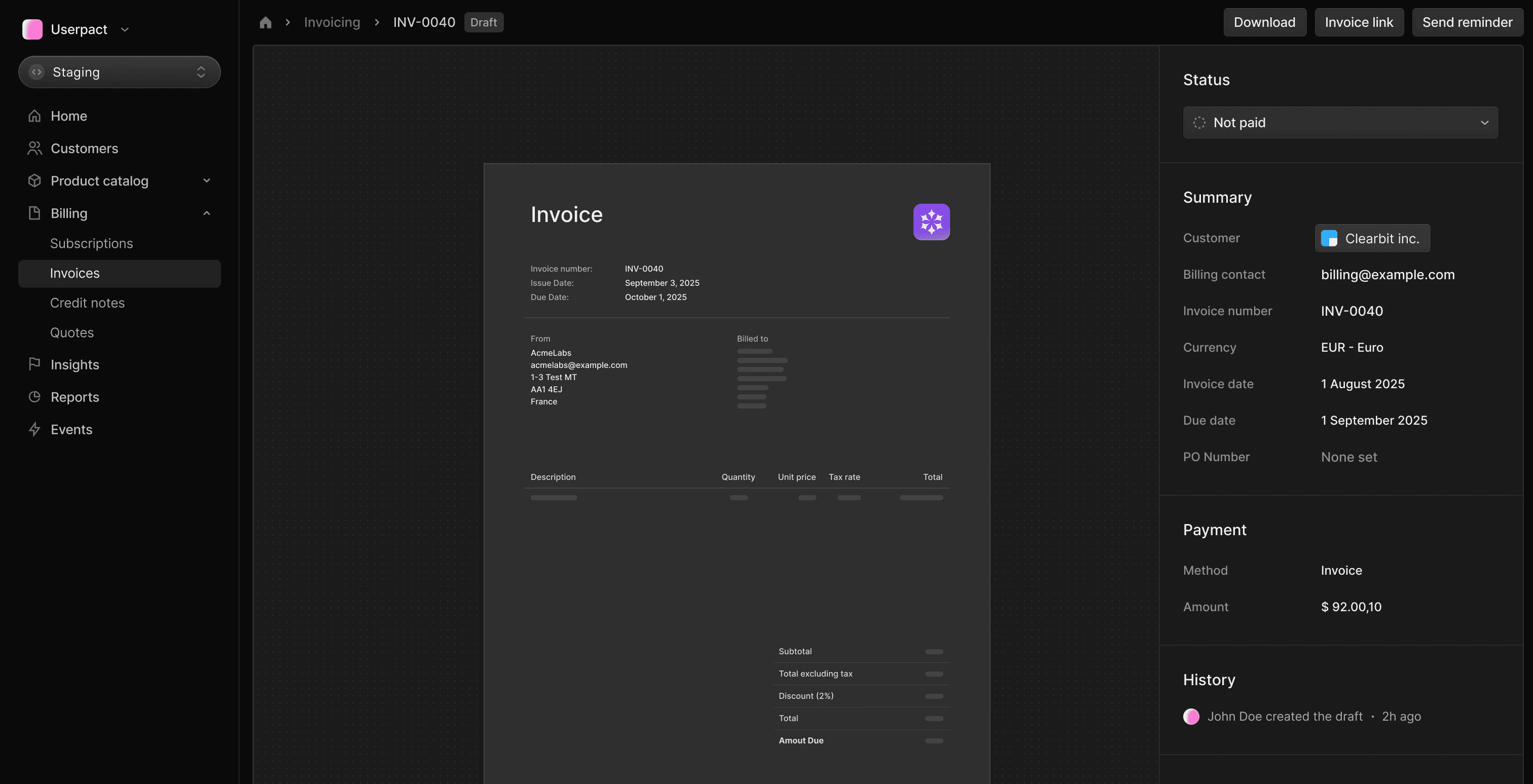The image size is (1533, 784).
Task: Click the Insights flag icon
Action: [34, 364]
